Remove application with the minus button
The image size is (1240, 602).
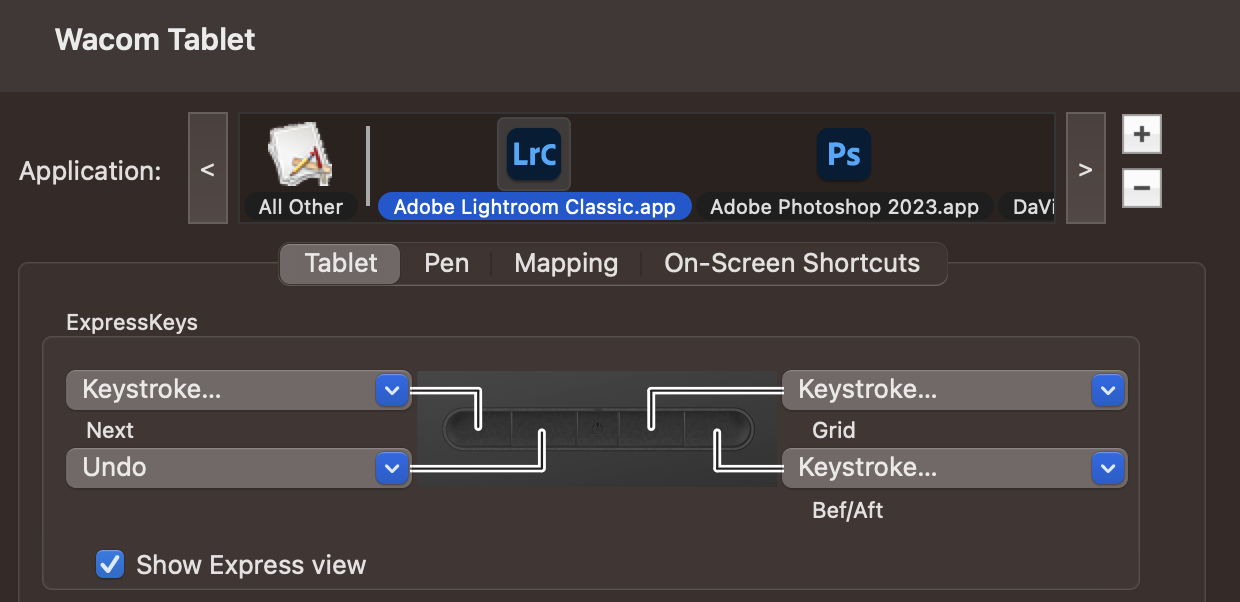(1141, 187)
